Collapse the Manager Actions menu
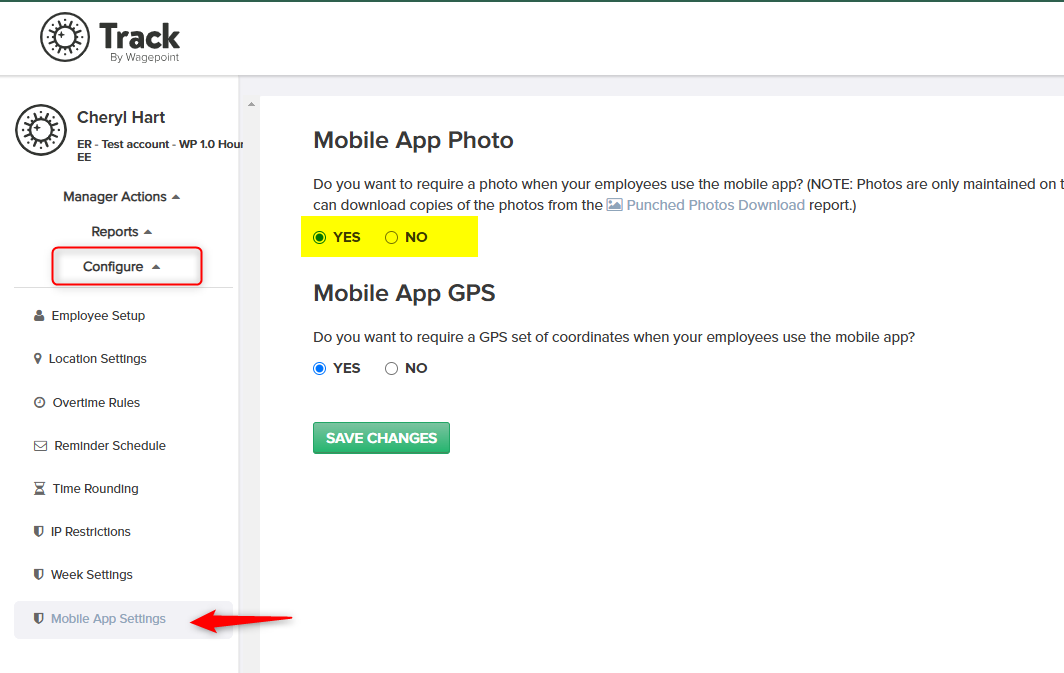1064x673 pixels. pos(121,197)
